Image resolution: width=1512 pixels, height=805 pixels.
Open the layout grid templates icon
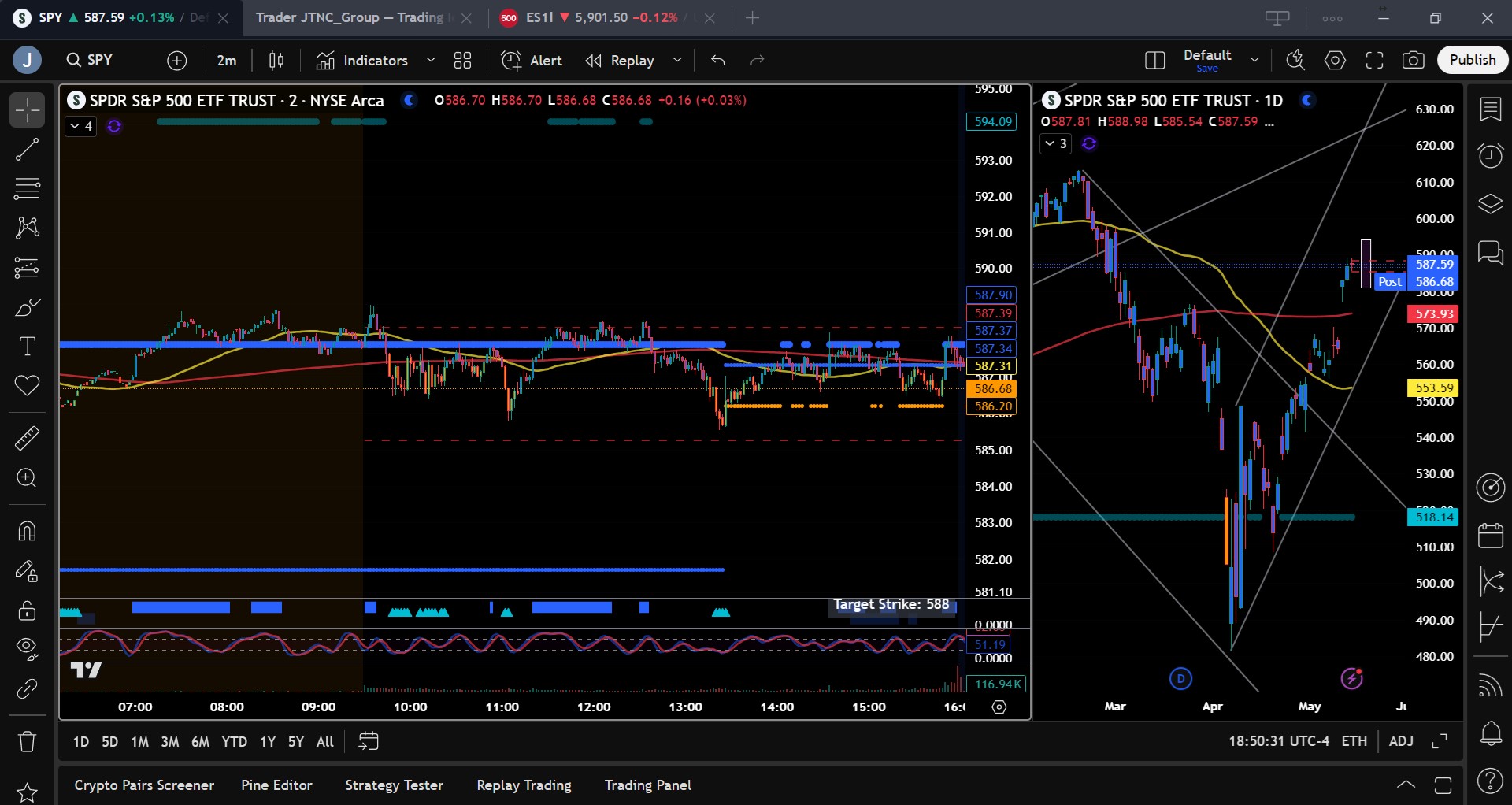[x=462, y=61]
